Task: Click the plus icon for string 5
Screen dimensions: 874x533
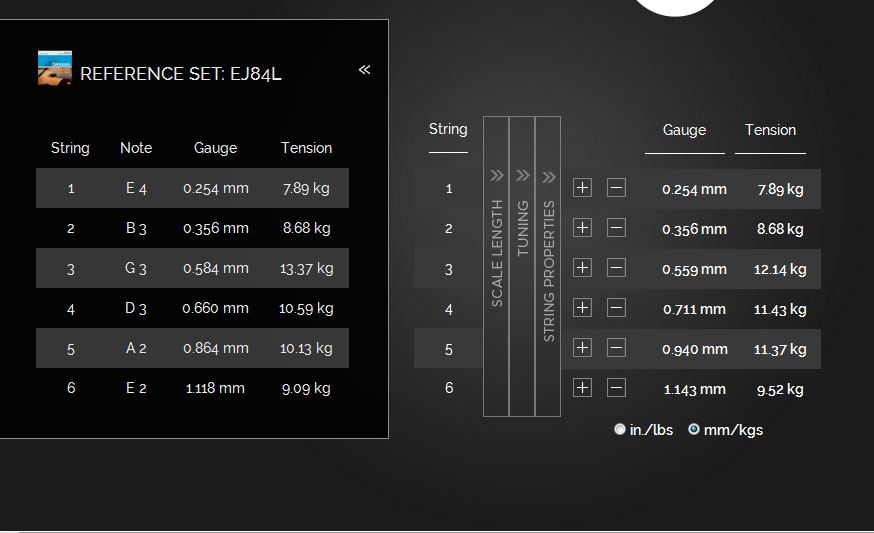Action: point(582,348)
